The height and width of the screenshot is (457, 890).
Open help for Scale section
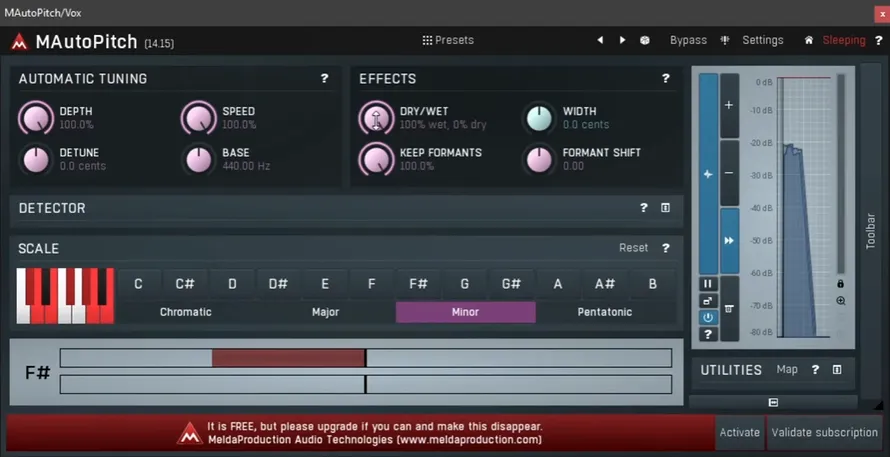[665, 248]
